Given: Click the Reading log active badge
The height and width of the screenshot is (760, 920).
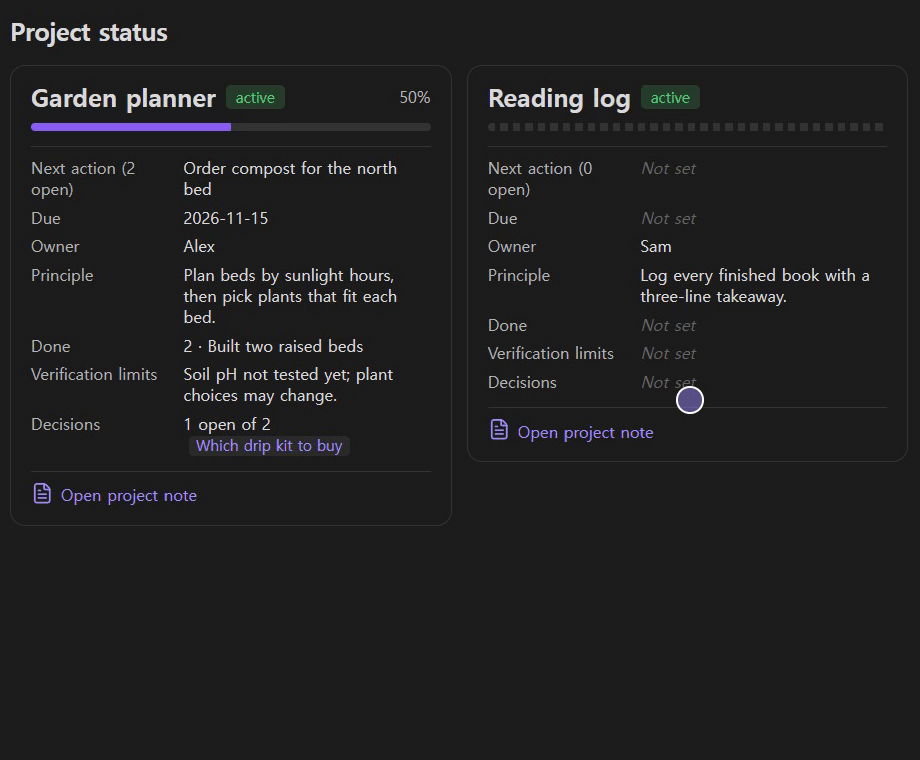Looking at the screenshot, I should coord(670,97).
